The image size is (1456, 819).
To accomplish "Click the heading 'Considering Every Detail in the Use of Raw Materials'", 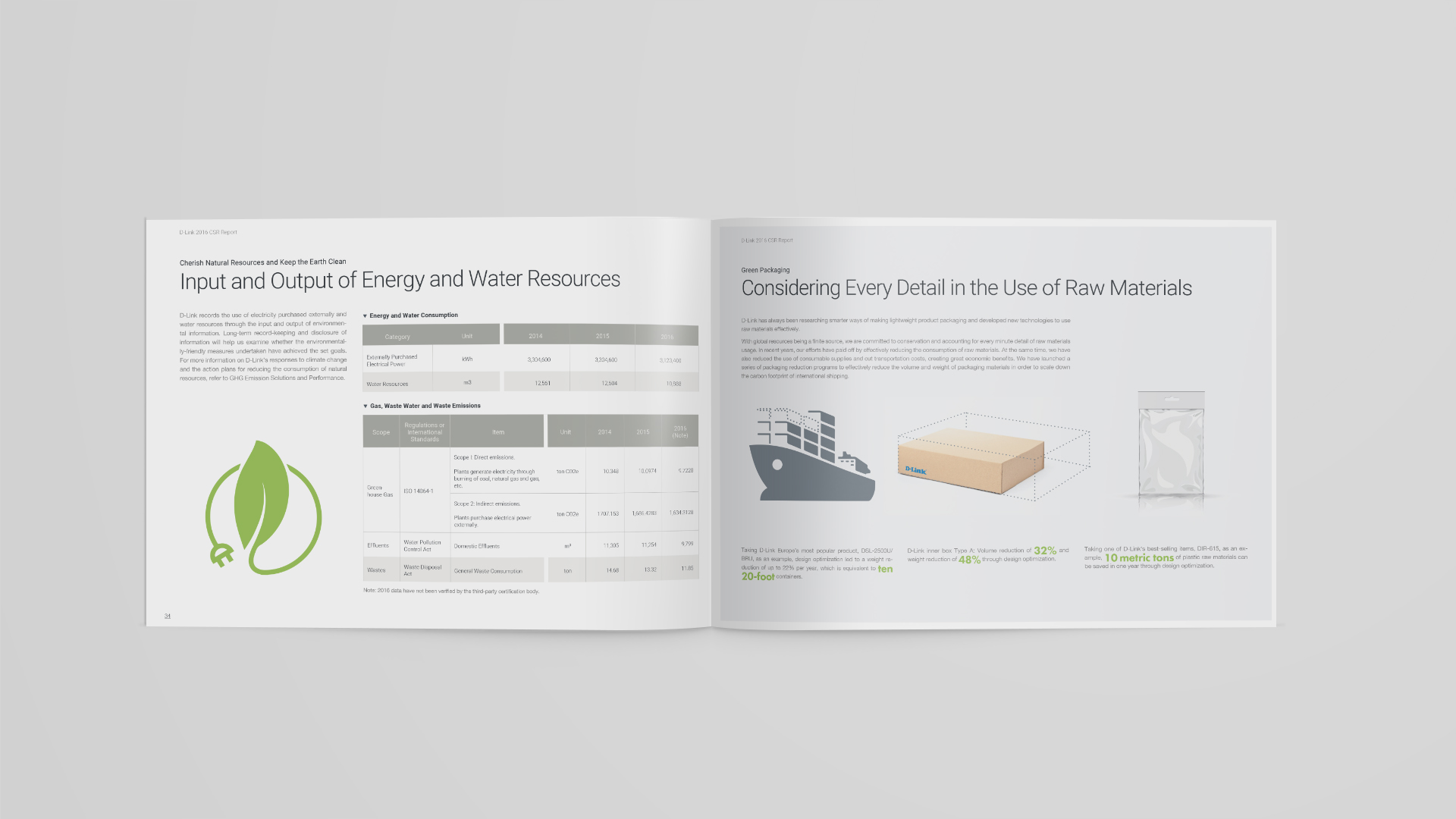I will click(966, 288).
